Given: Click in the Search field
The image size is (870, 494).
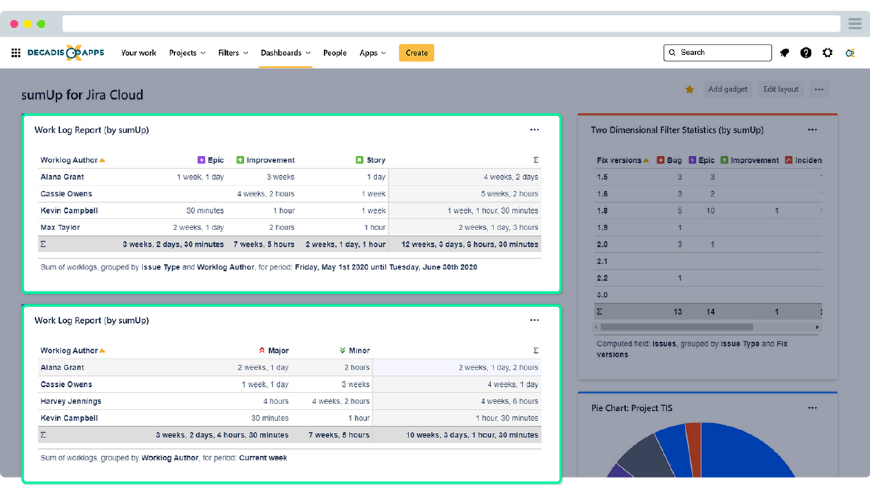Looking at the screenshot, I should pyautogui.click(x=717, y=52).
